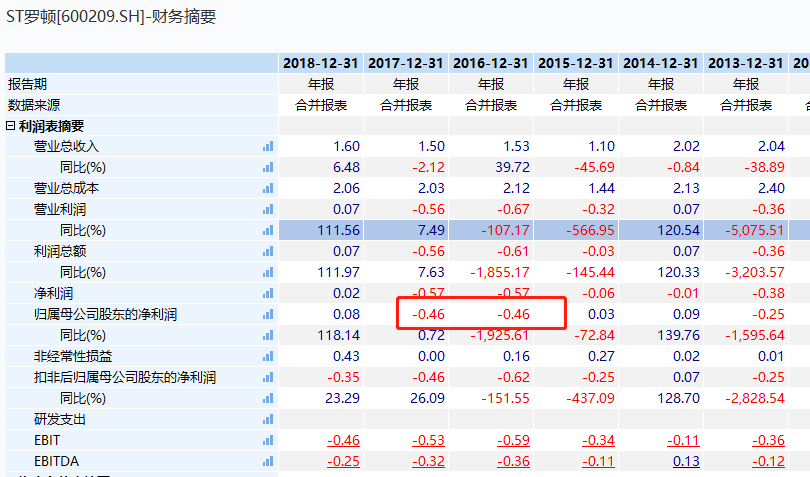Collapse the 利润表摘要 section

10,126
